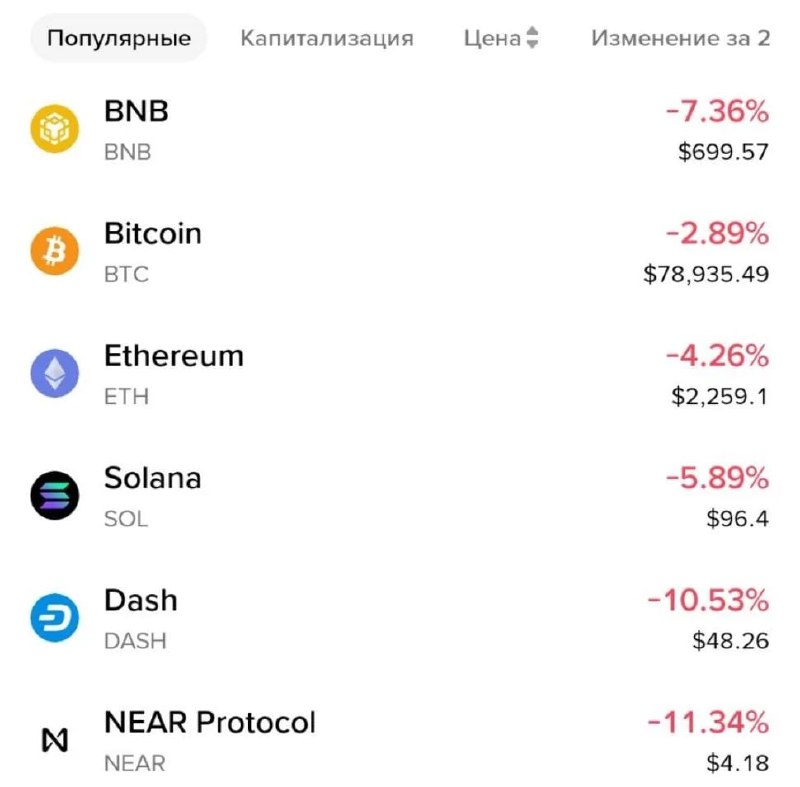Toggle the Цена sort arrows

(x=532, y=38)
